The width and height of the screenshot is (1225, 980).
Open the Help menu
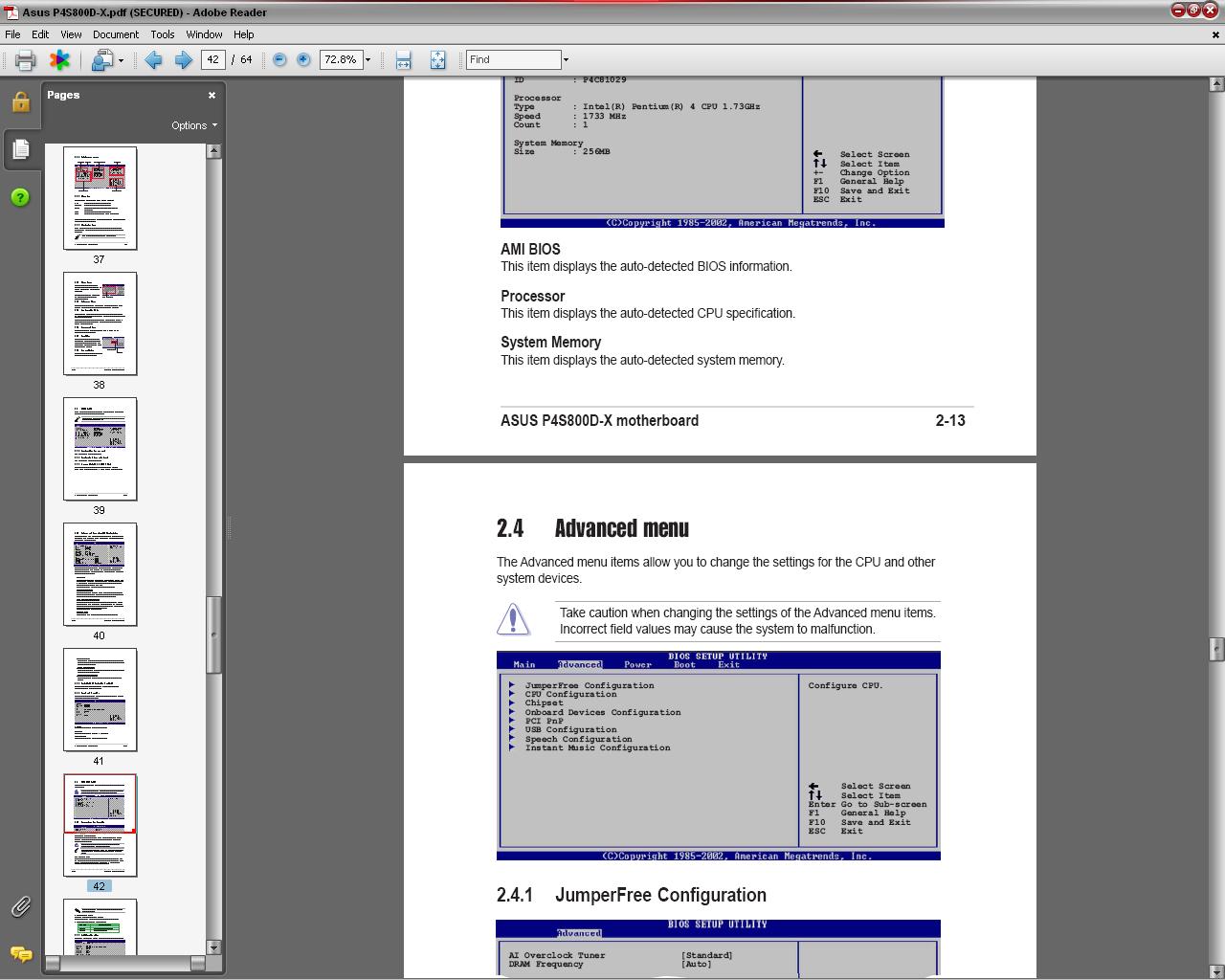[244, 34]
